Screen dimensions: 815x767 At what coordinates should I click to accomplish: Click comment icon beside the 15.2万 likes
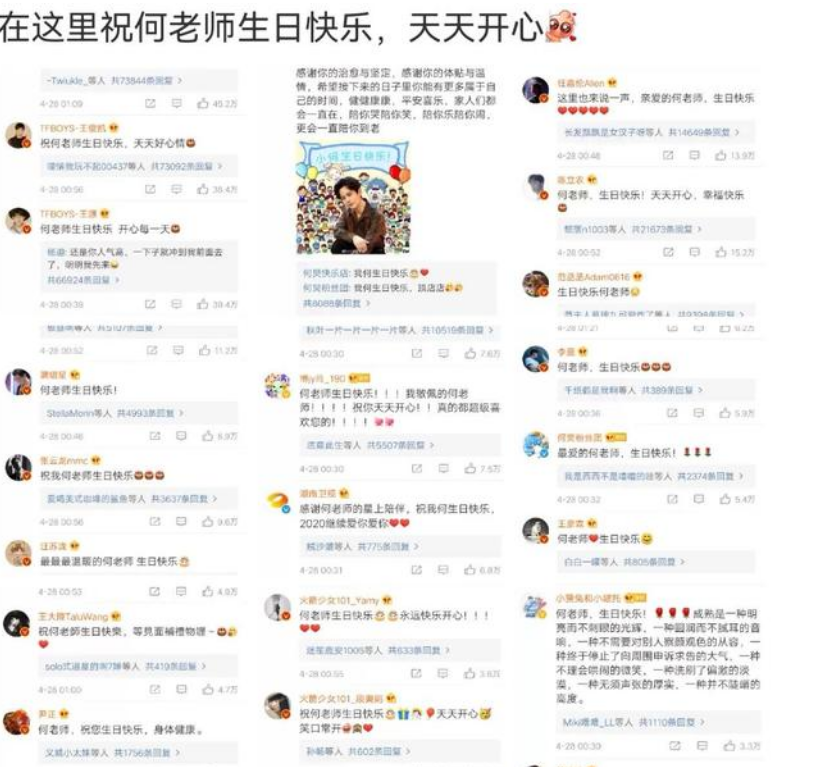(x=694, y=252)
